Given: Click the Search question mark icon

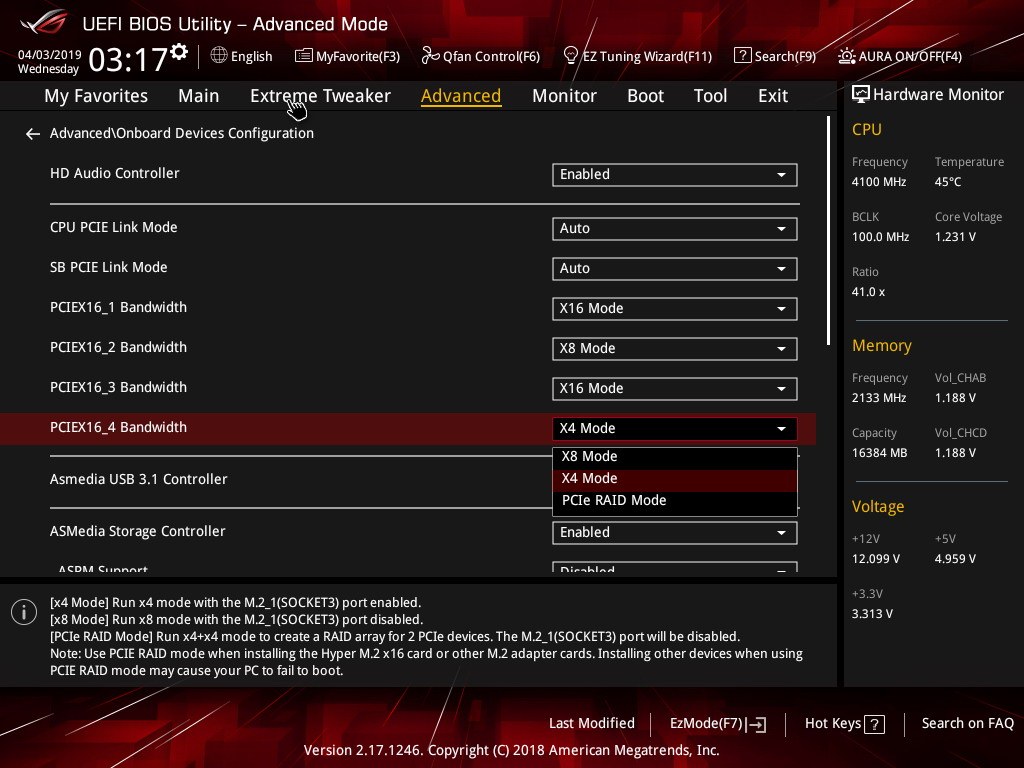Looking at the screenshot, I should (743, 56).
